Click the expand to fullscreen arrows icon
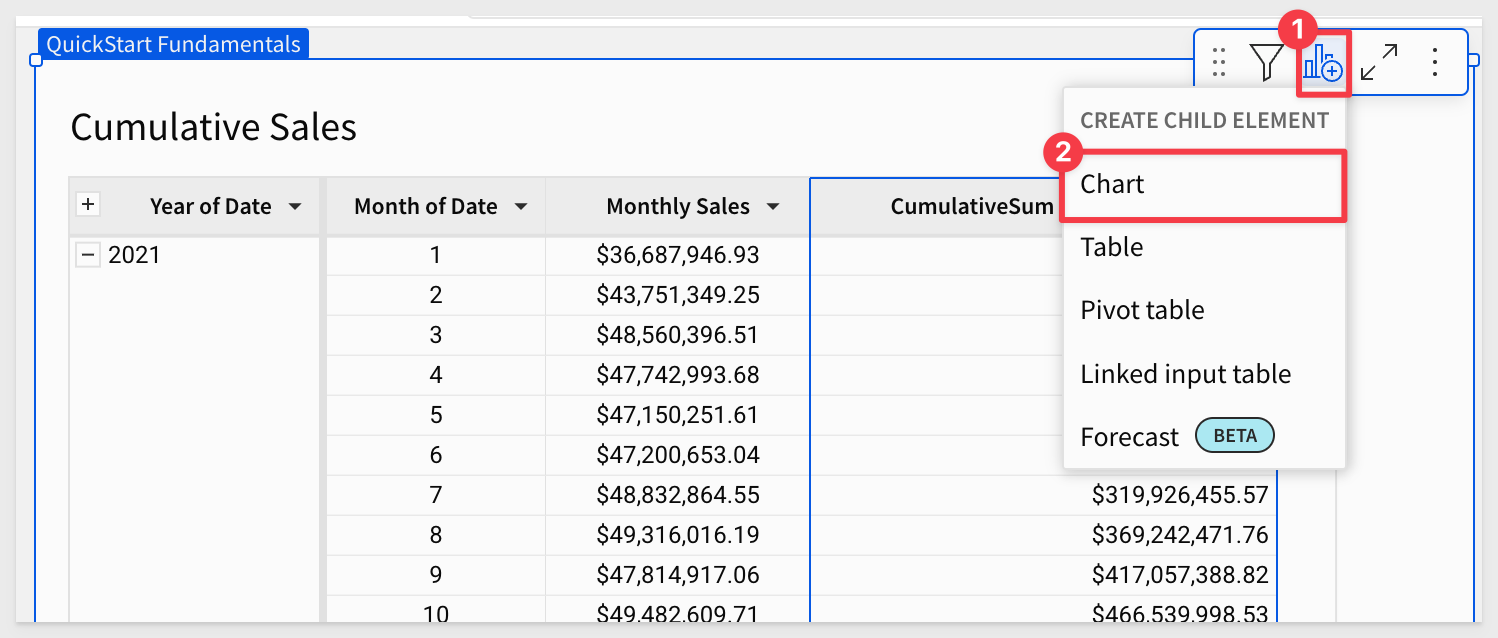Image resolution: width=1498 pixels, height=638 pixels. (x=1379, y=63)
